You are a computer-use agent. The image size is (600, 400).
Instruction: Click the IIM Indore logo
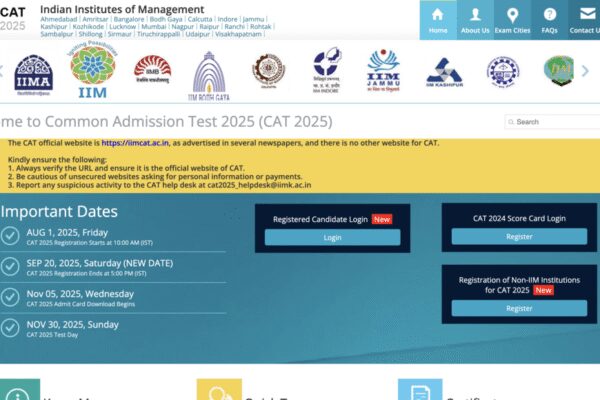(x=326, y=70)
